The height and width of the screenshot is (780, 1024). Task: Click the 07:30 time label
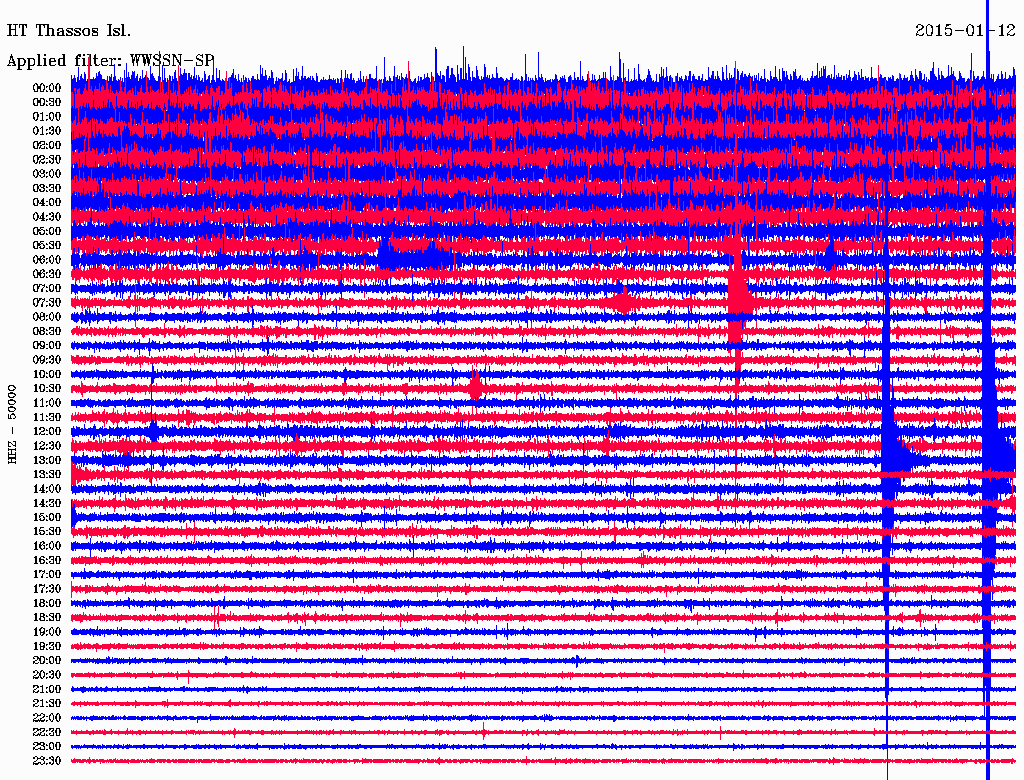tap(47, 303)
